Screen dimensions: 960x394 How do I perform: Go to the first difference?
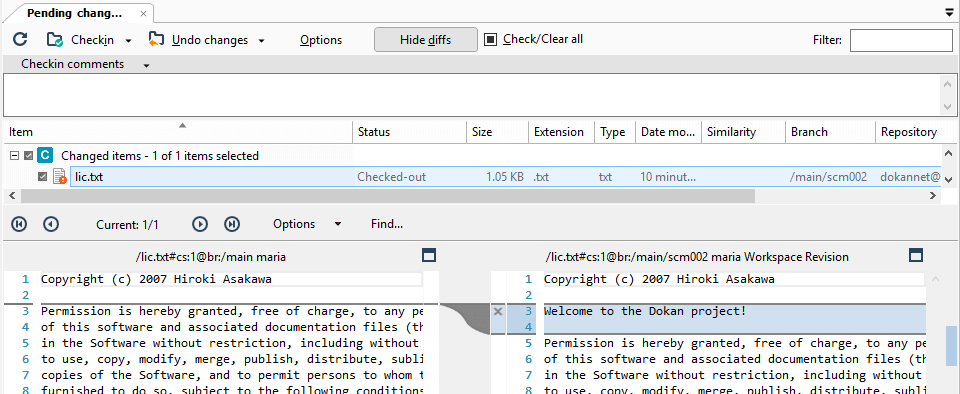(x=19, y=225)
